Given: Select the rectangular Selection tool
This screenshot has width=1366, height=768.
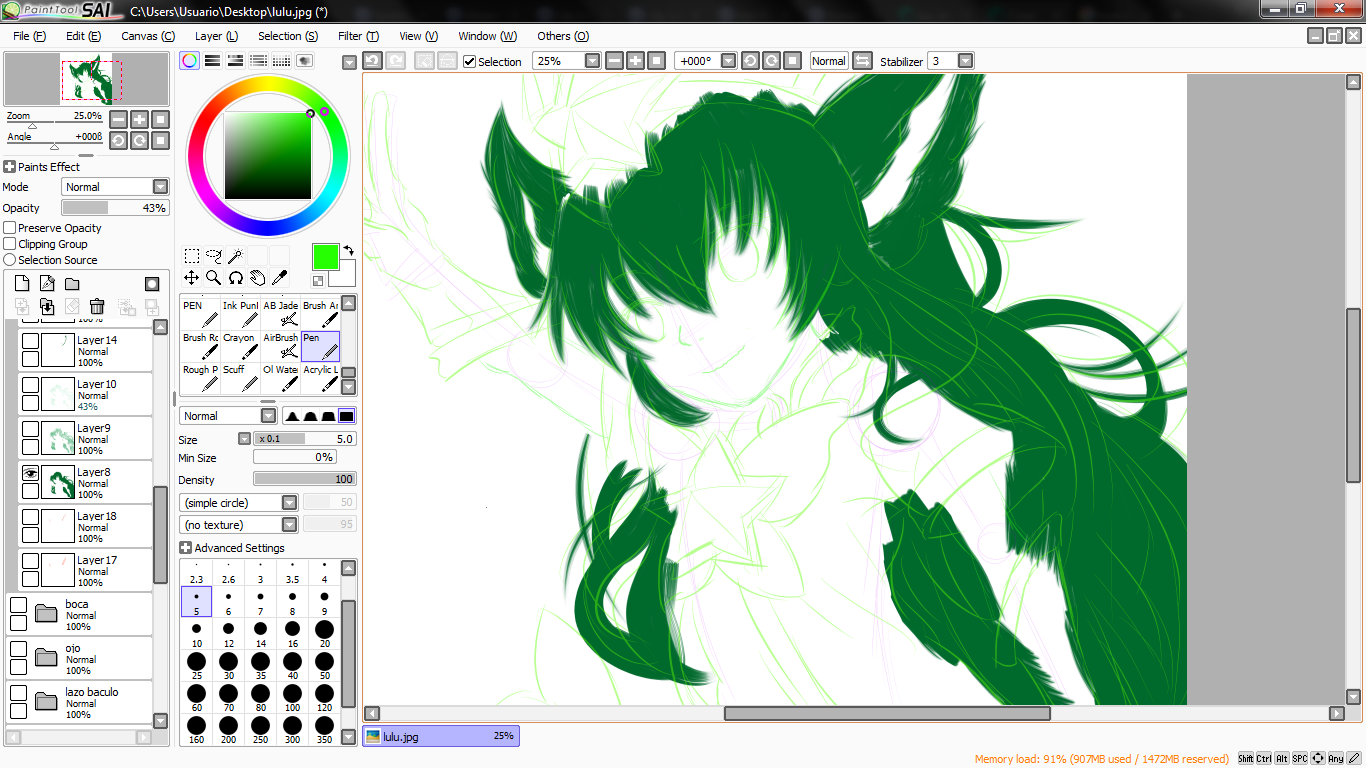Looking at the screenshot, I should coord(191,256).
